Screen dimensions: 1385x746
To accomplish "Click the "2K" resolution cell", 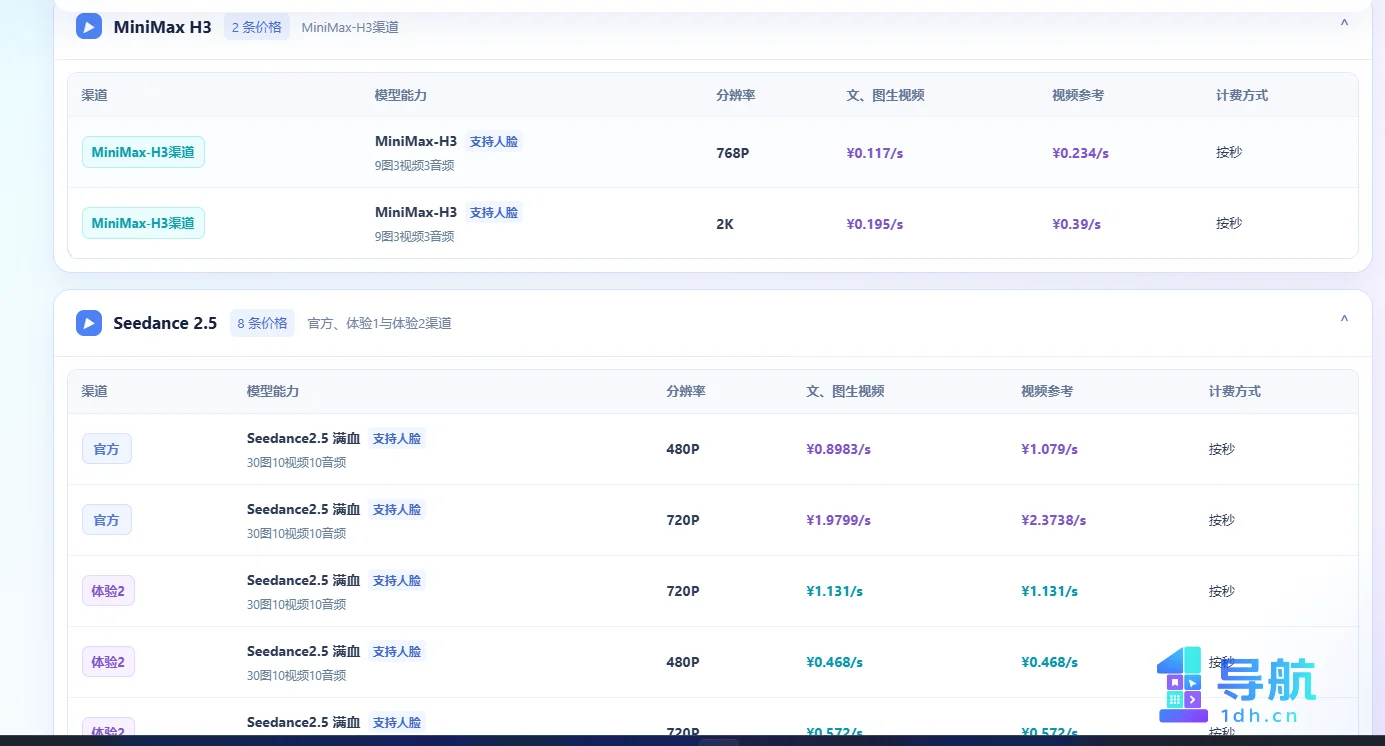I will 725,224.
